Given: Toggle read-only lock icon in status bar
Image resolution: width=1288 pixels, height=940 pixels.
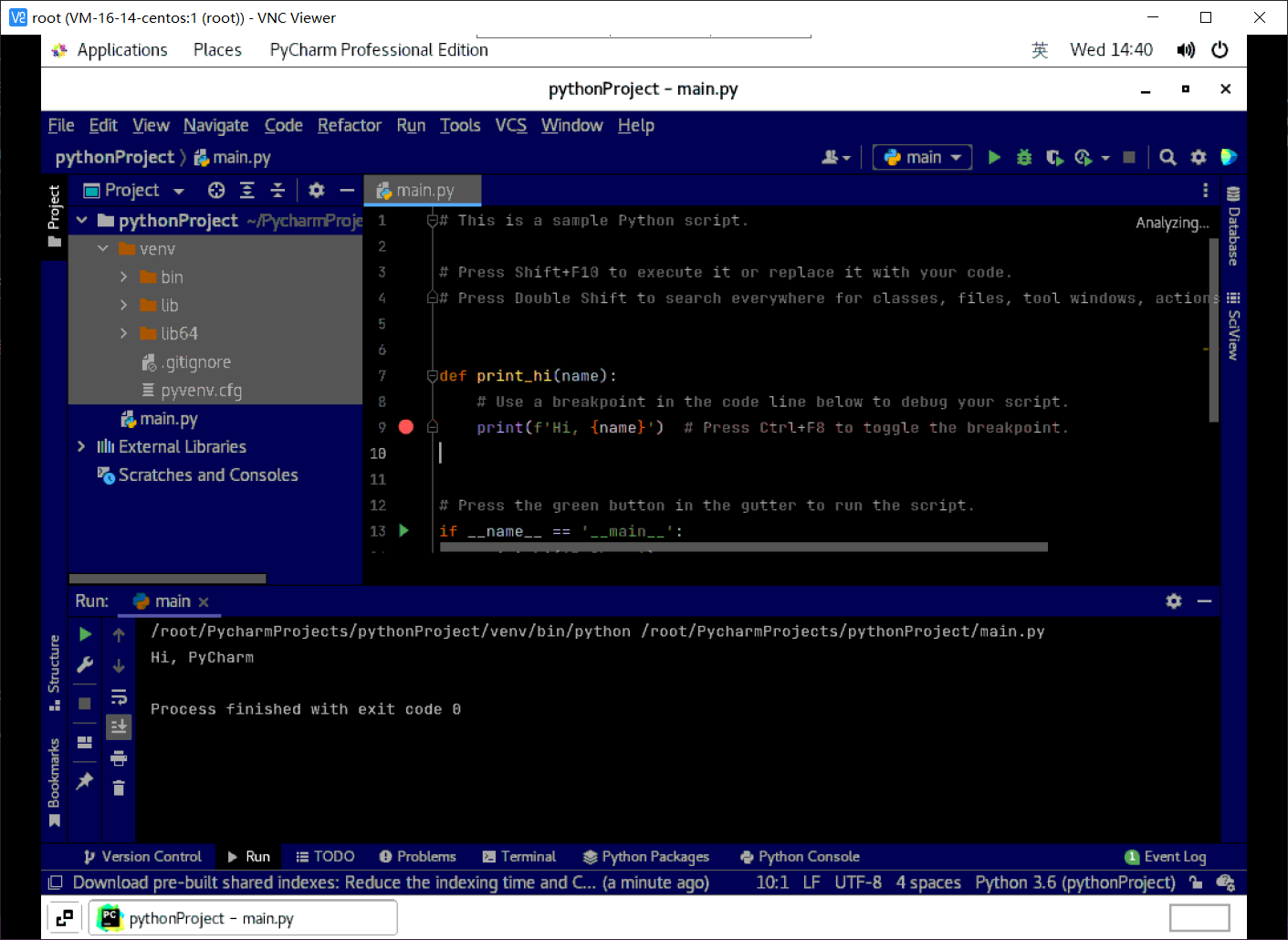Looking at the screenshot, I should click(1196, 882).
